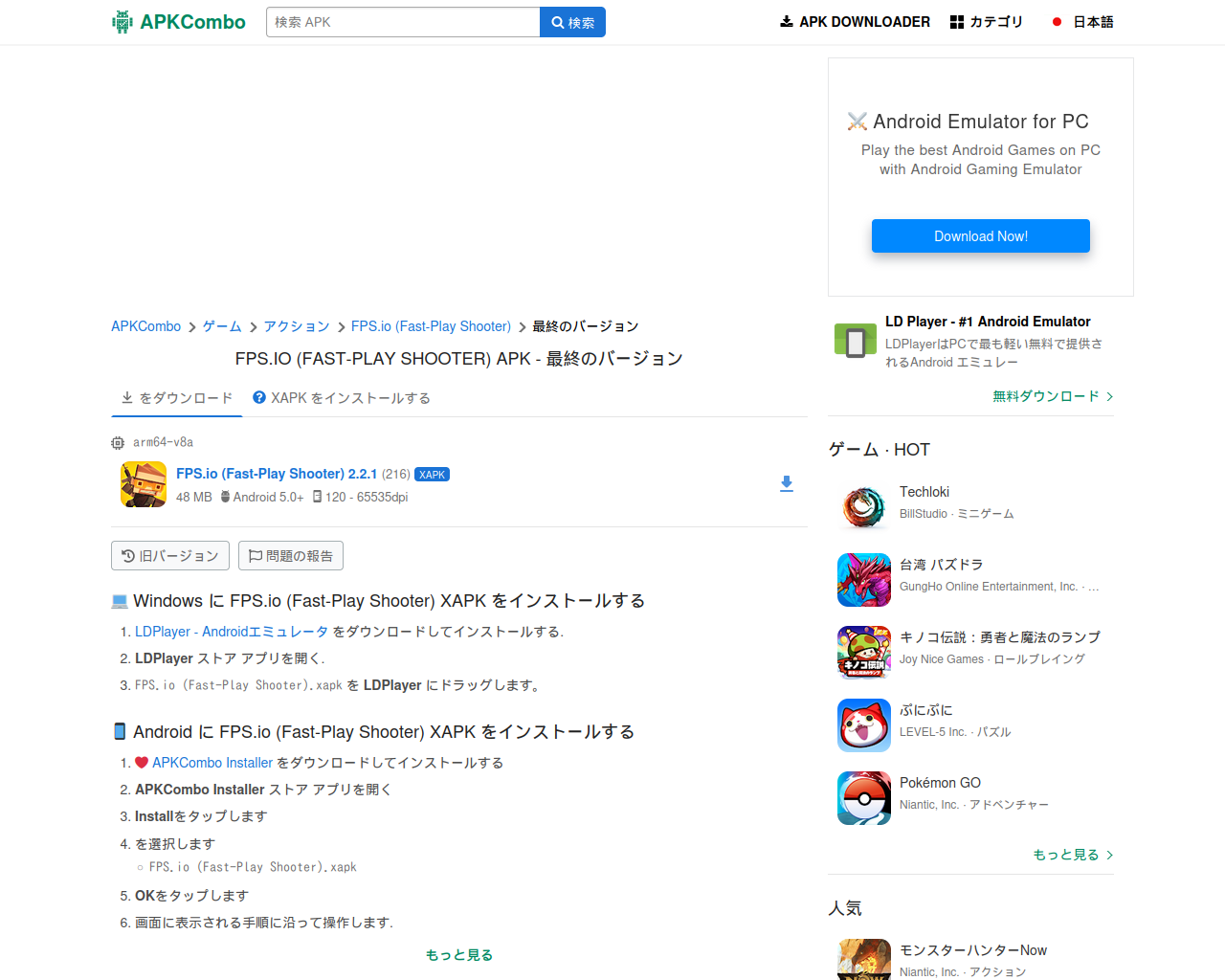Click the ゲーム · HOT section heading

[x=880, y=450]
